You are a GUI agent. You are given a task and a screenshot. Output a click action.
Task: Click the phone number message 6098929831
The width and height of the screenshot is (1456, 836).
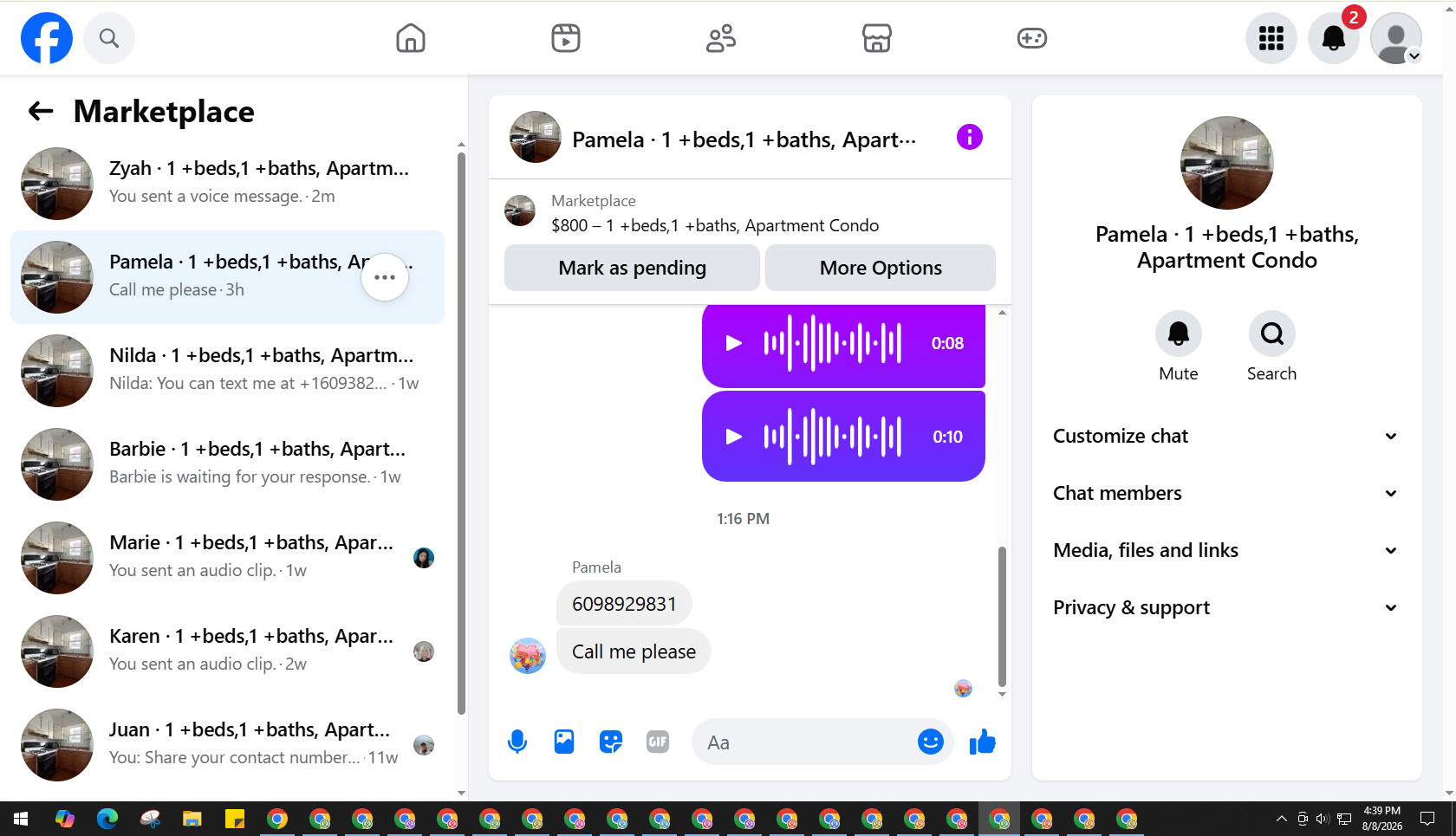click(x=624, y=604)
